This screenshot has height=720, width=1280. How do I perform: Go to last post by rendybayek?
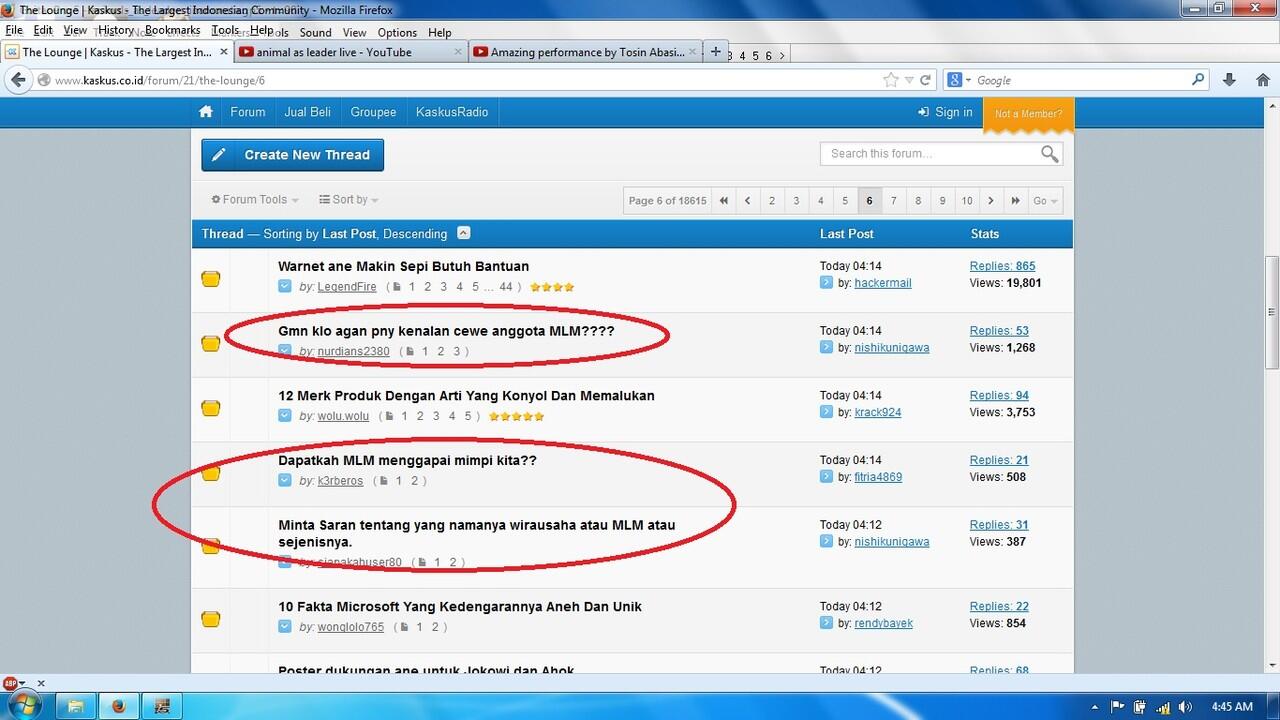(x=826, y=623)
